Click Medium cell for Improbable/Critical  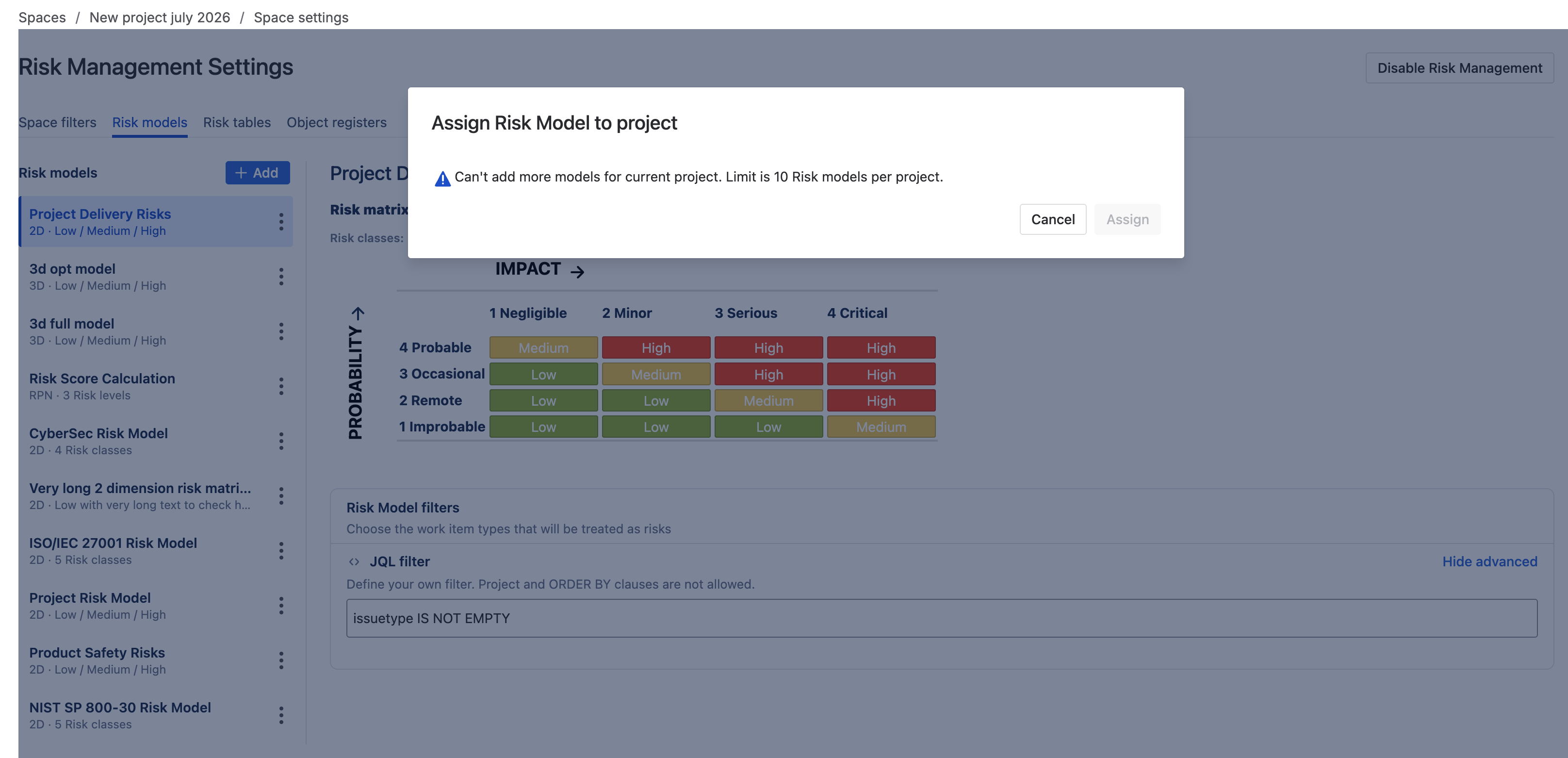[881, 427]
